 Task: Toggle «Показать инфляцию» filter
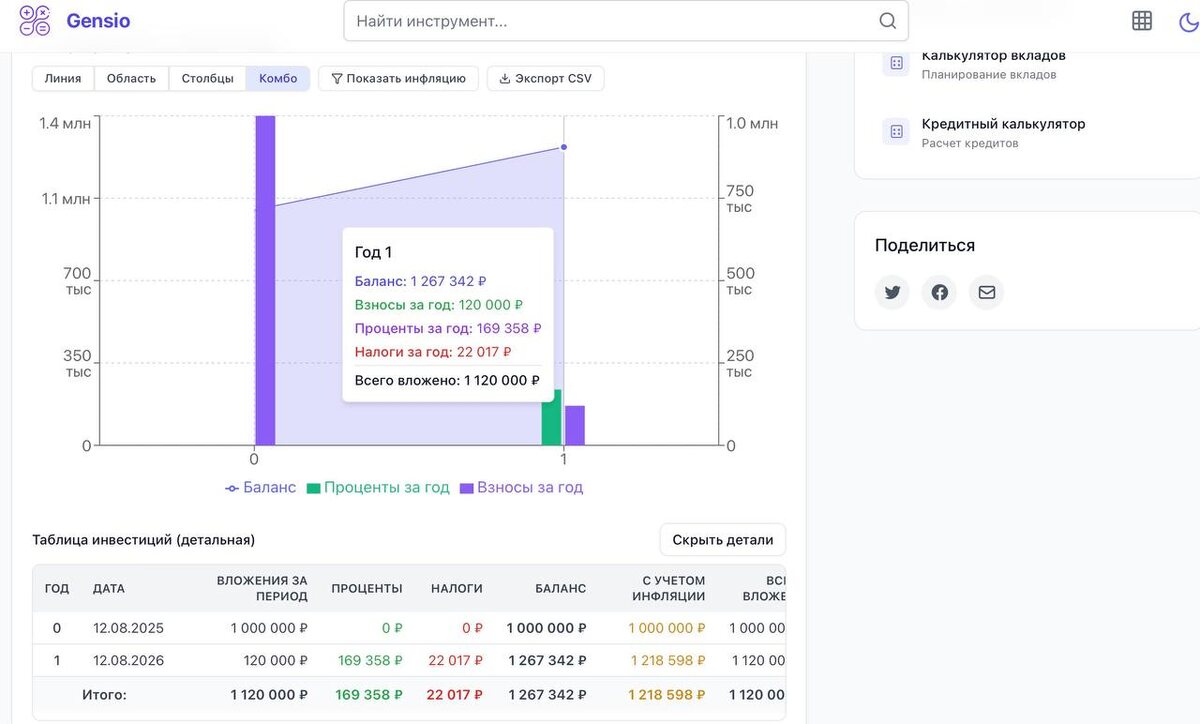[398, 78]
